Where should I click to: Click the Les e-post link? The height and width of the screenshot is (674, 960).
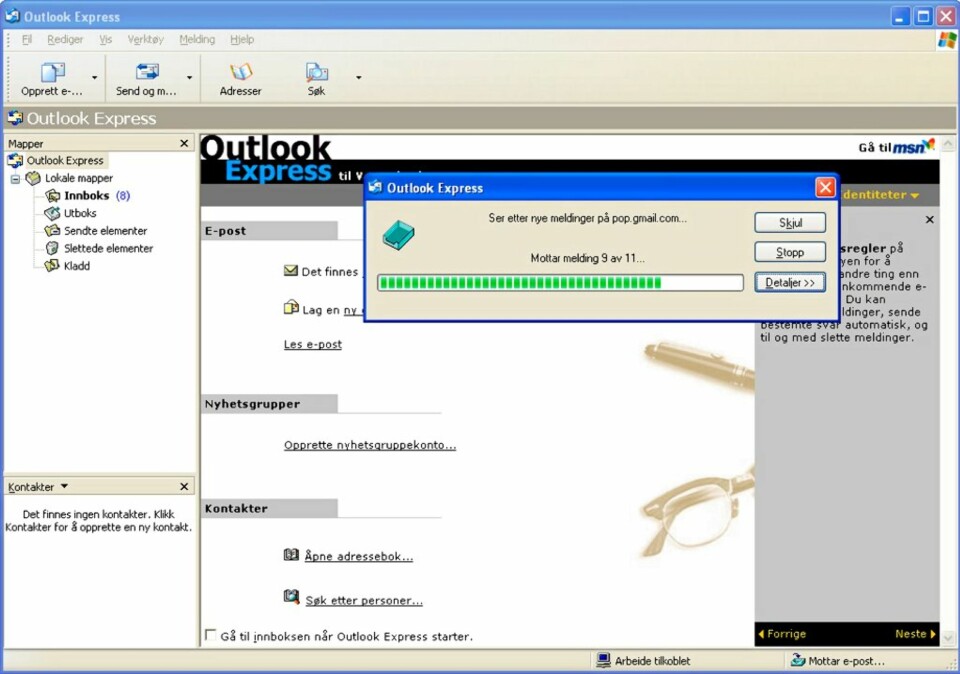point(313,345)
